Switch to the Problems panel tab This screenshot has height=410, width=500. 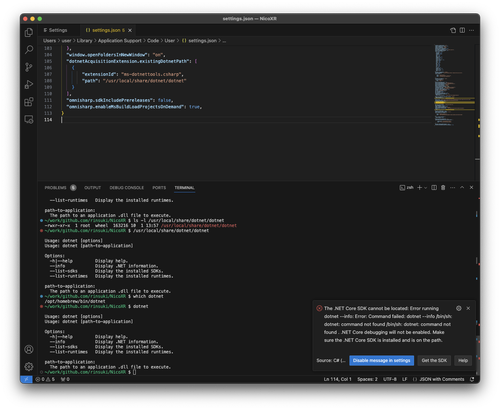60,188
